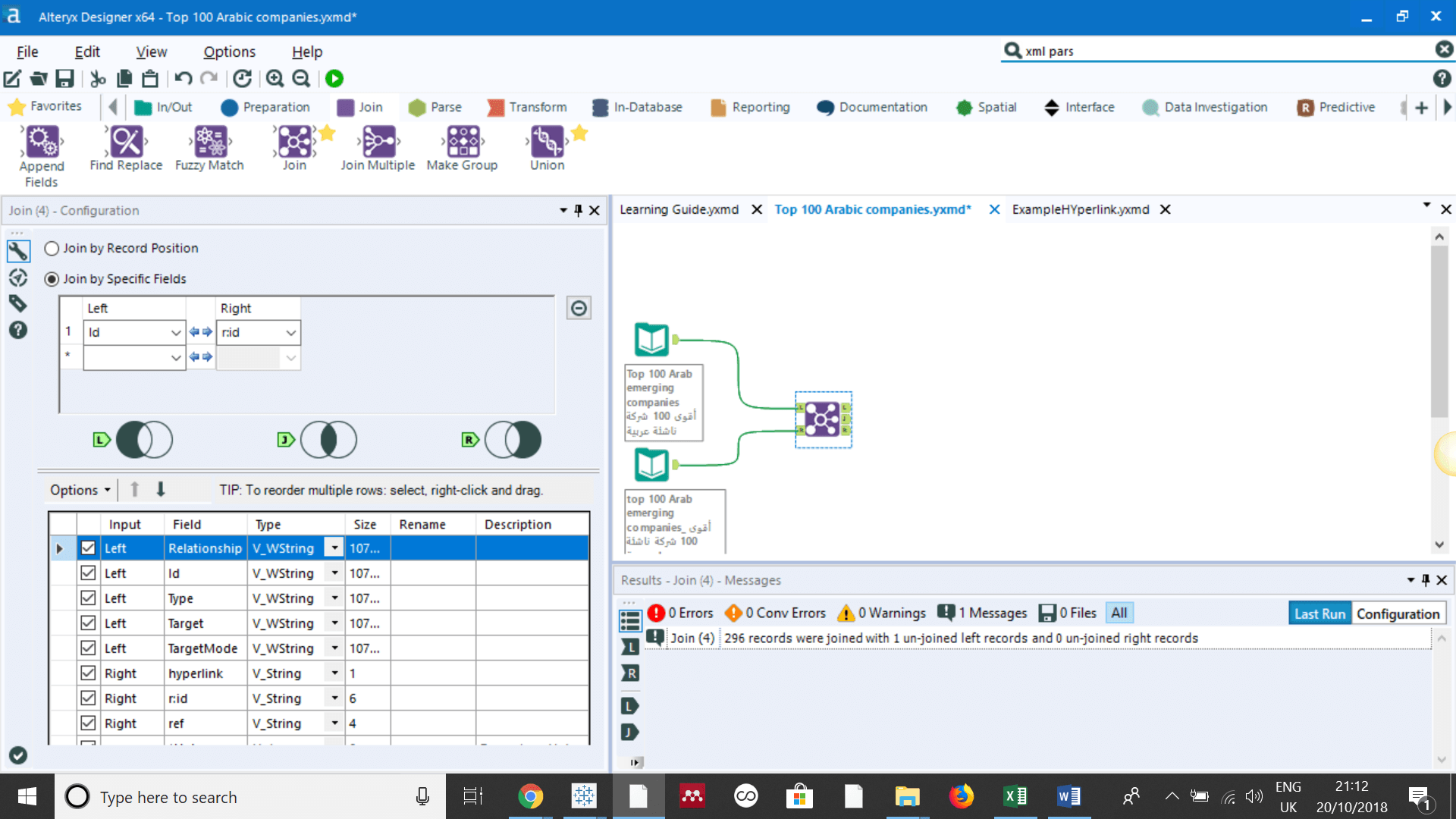This screenshot has height=819, width=1456.
Task: Click the Configuration button in Results panel
Action: 1398,613
